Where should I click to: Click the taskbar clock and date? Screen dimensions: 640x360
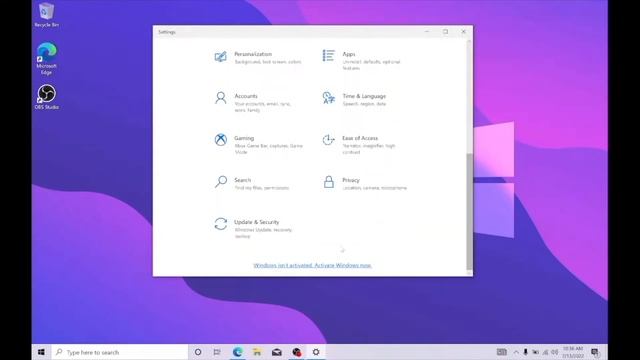point(573,352)
